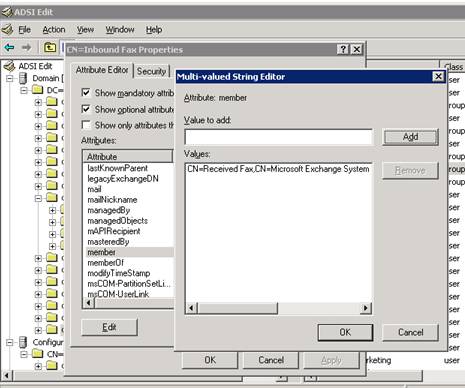Open the Window menu

pyautogui.click(x=120, y=30)
